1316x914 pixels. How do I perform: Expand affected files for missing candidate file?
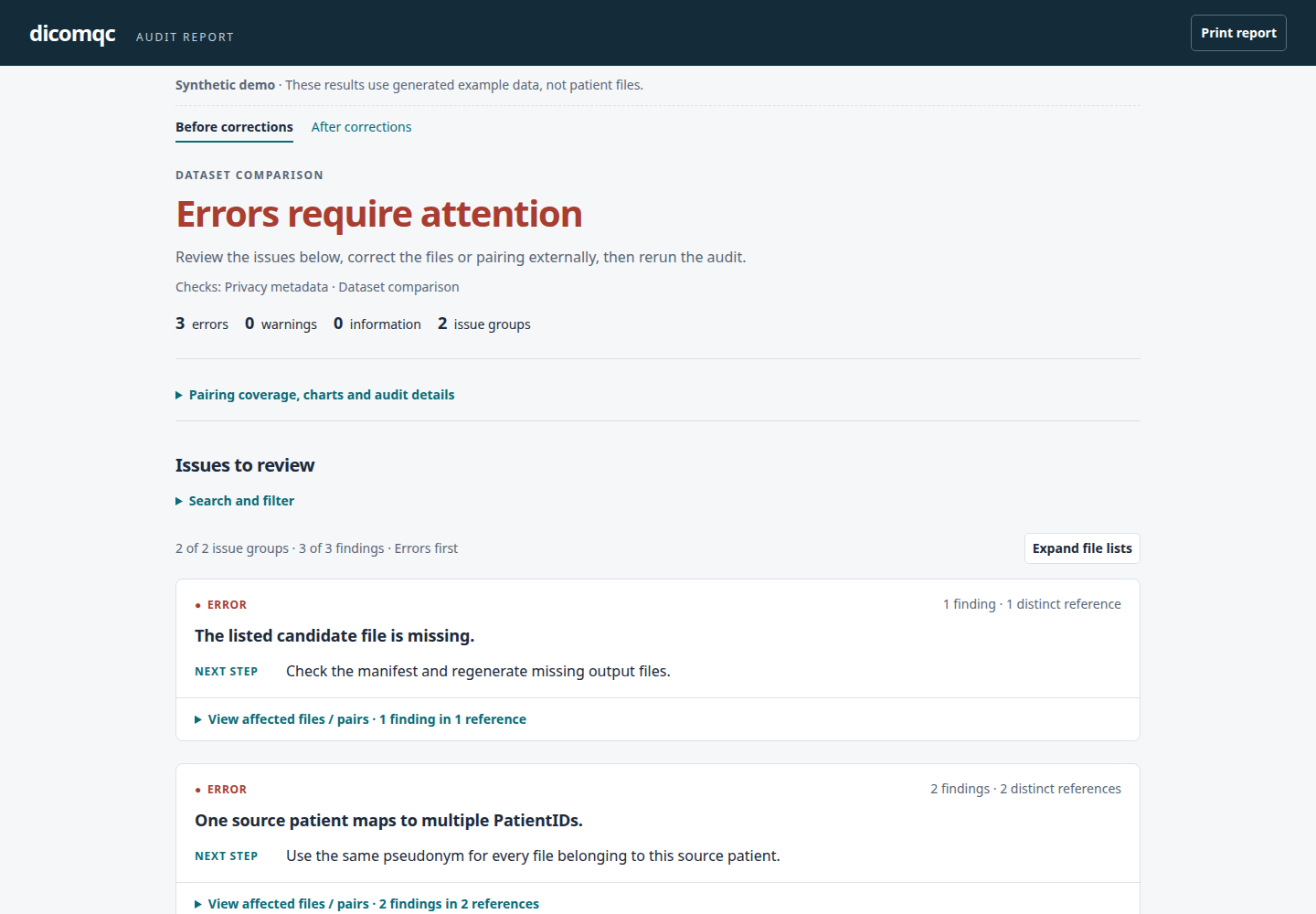(x=360, y=719)
